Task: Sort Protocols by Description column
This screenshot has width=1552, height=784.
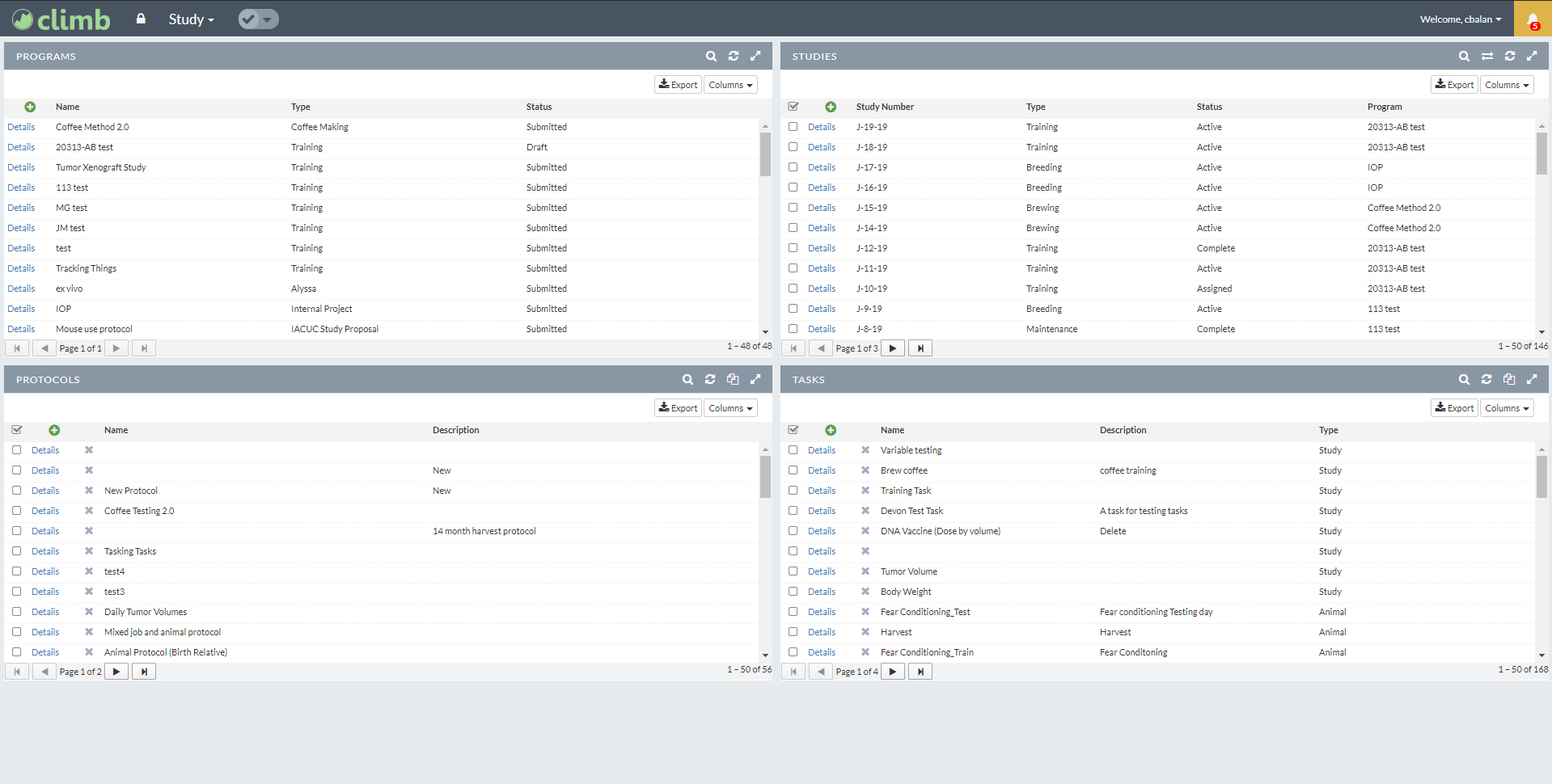Action: click(x=455, y=430)
